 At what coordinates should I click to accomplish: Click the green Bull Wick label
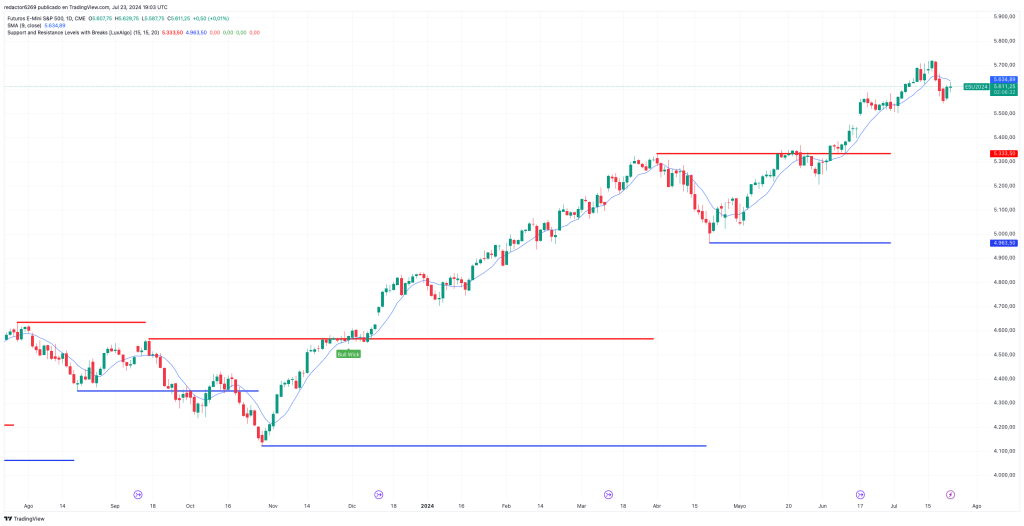pos(348,354)
